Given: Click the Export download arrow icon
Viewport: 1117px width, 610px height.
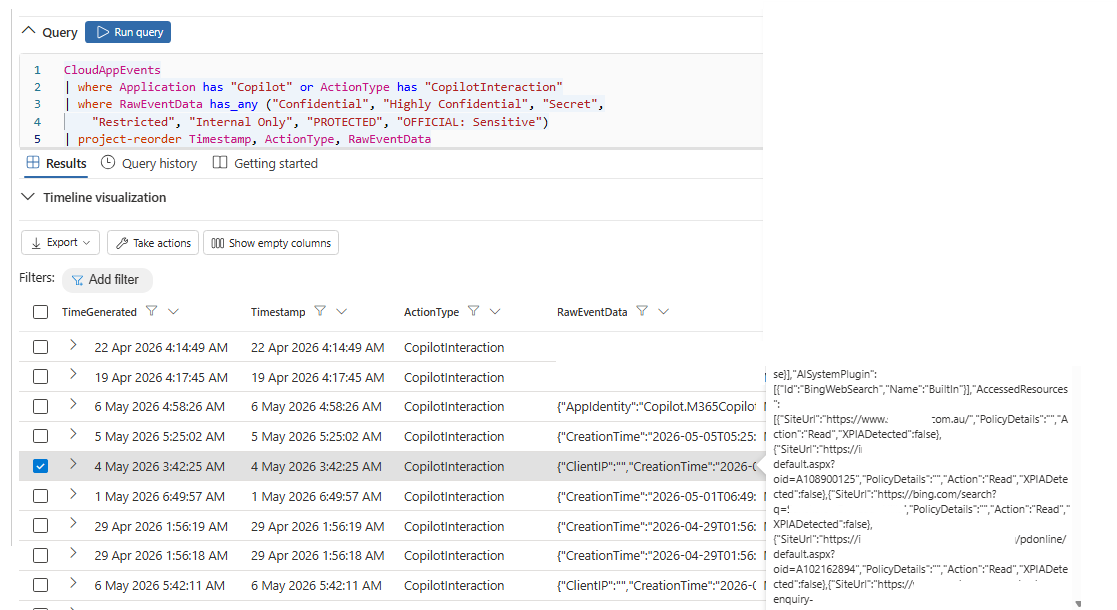Looking at the screenshot, I should (36, 244).
